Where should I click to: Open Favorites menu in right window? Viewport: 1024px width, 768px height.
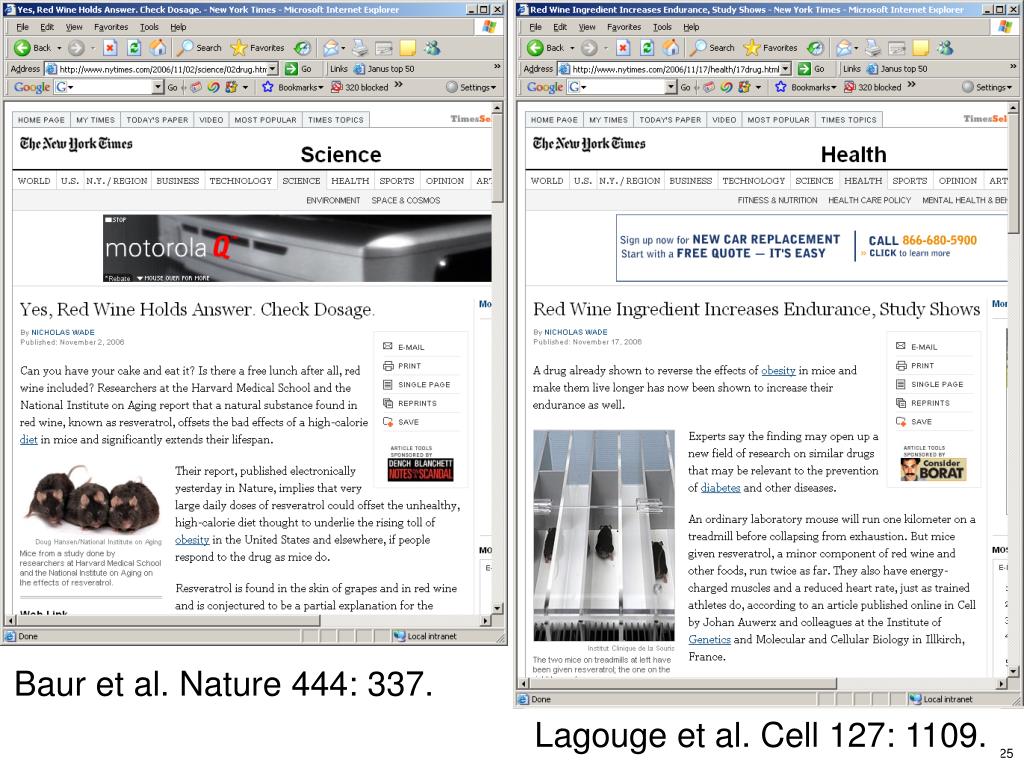(x=624, y=27)
